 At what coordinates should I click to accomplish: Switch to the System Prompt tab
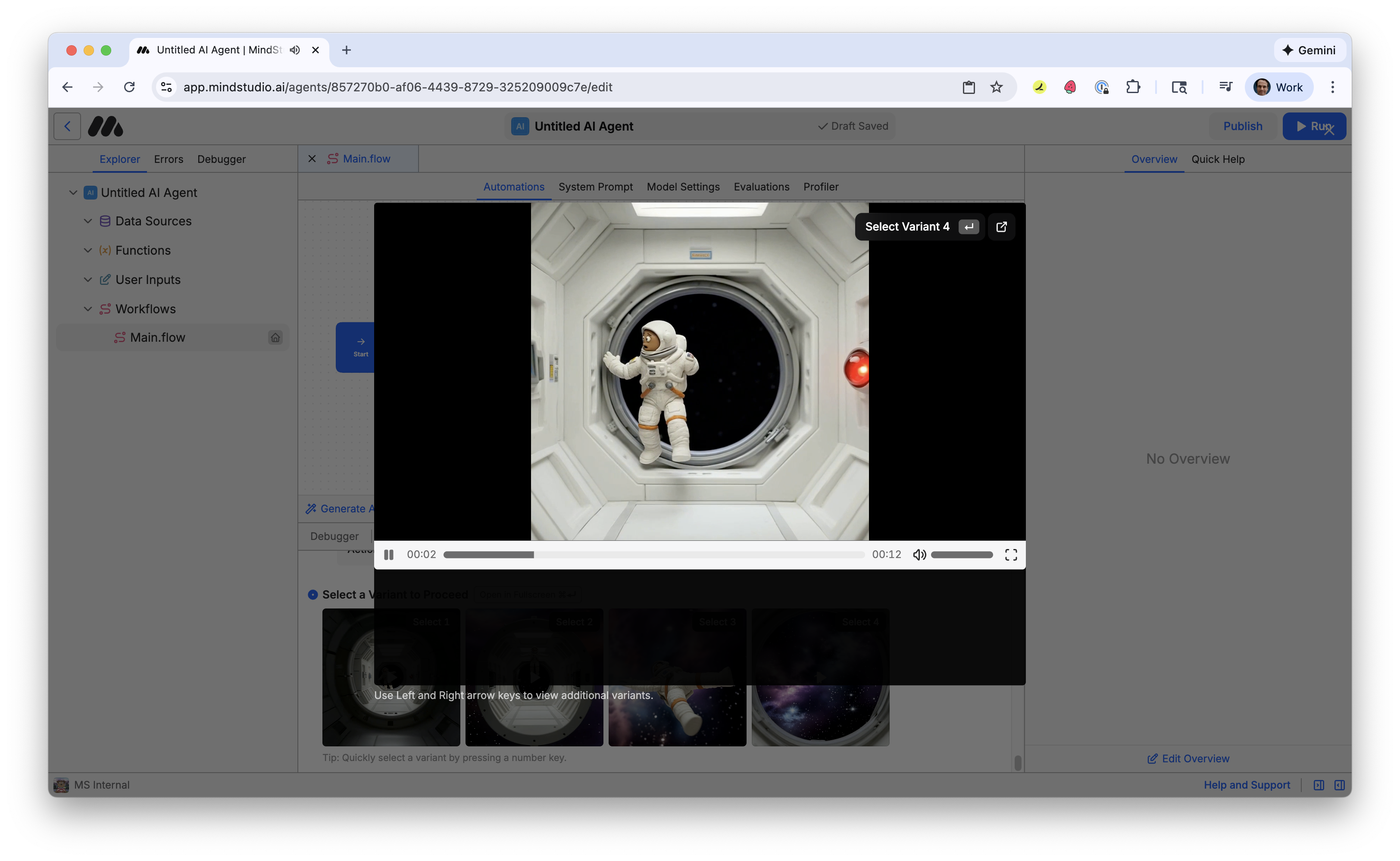point(596,187)
